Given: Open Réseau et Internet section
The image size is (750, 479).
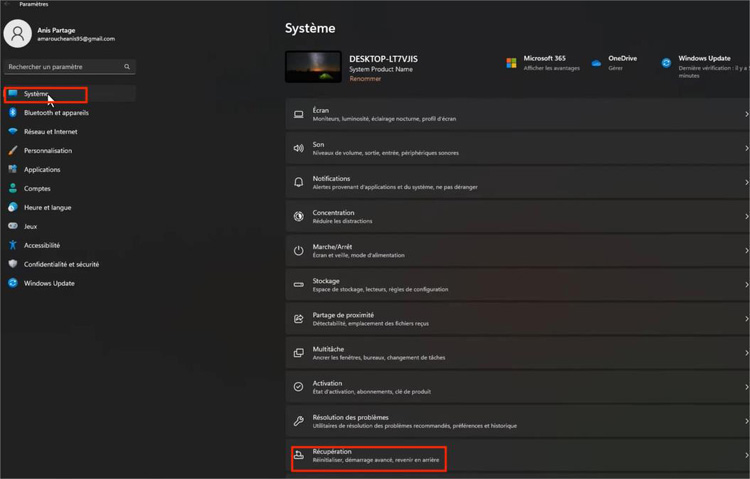Looking at the screenshot, I should [70, 132].
